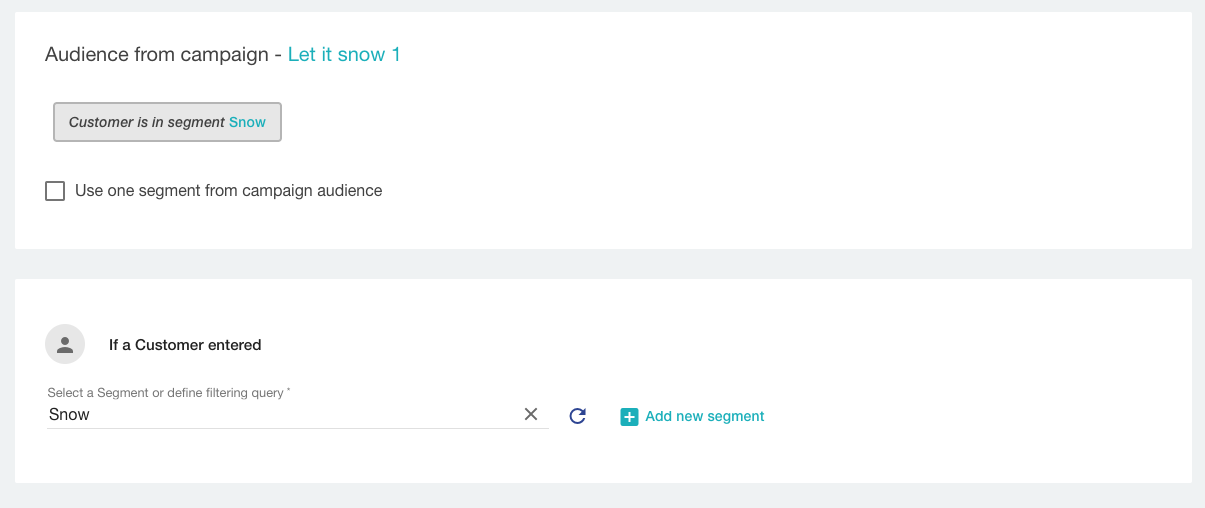Click the customer avatar icon
The height and width of the screenshot is (508, 1205).
tap(65, 345)
